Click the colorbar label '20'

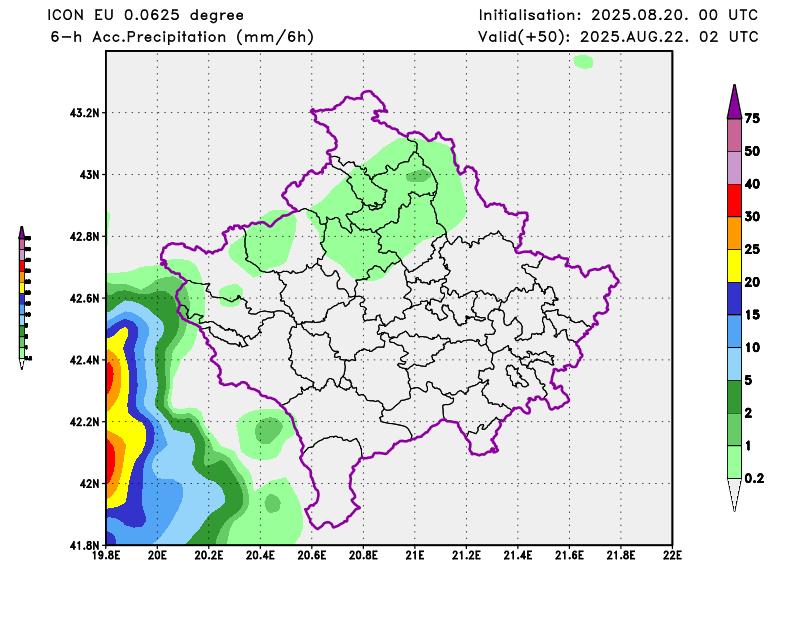tap(752, 282)
